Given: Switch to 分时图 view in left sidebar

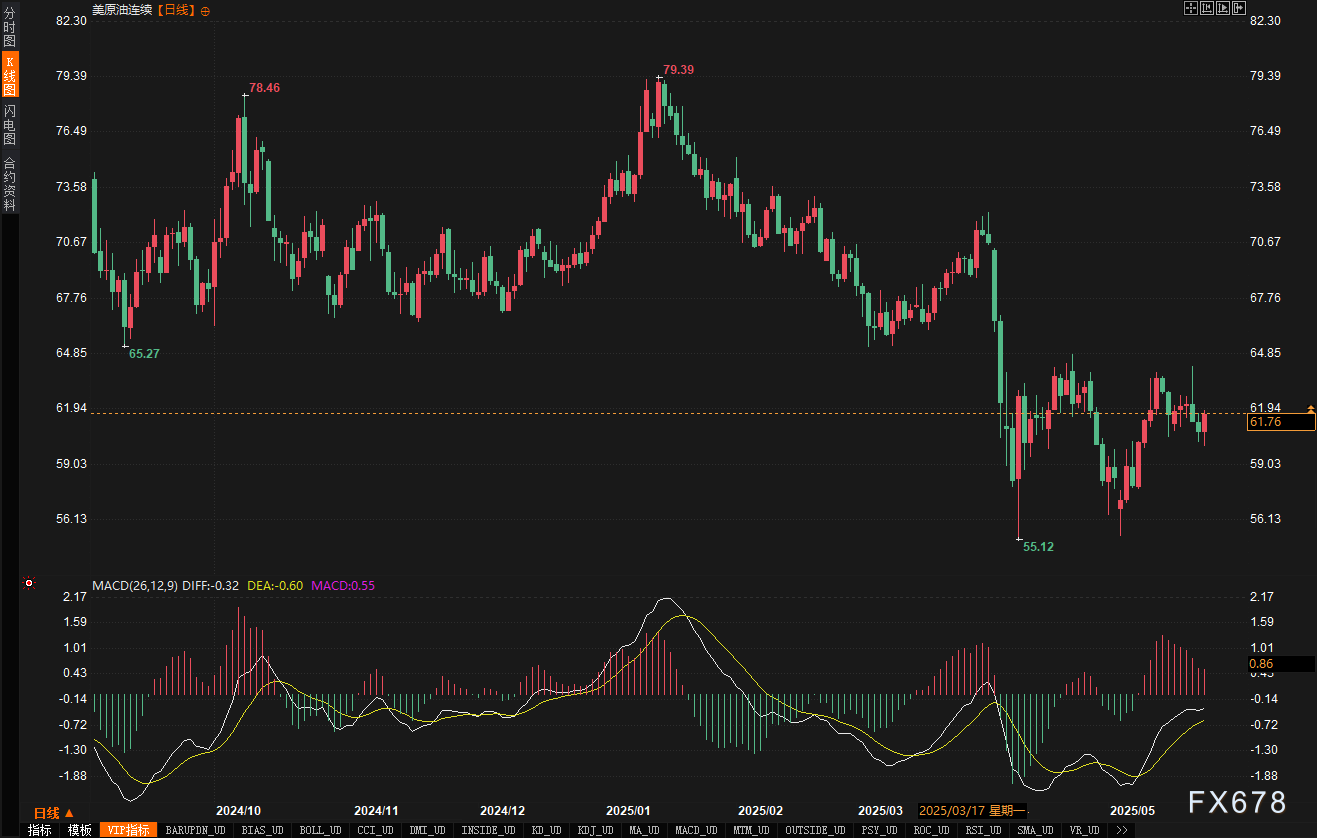Looking at the screenshot, I should tap(9, 28).
